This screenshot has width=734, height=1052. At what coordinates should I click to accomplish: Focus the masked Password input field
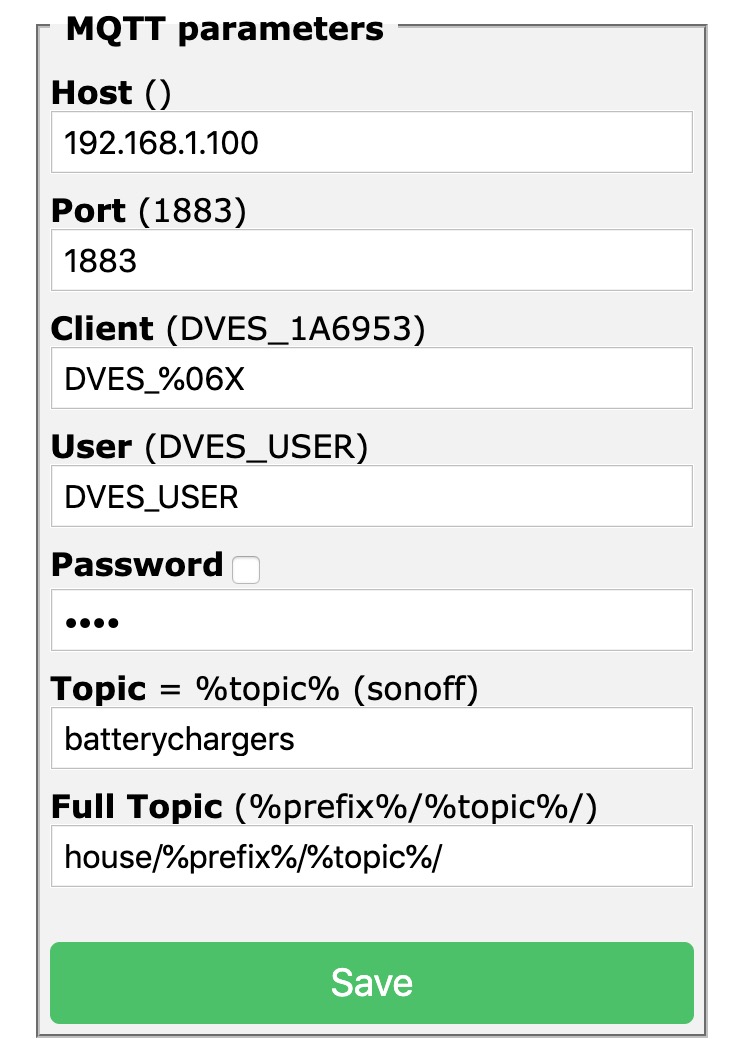371,620
